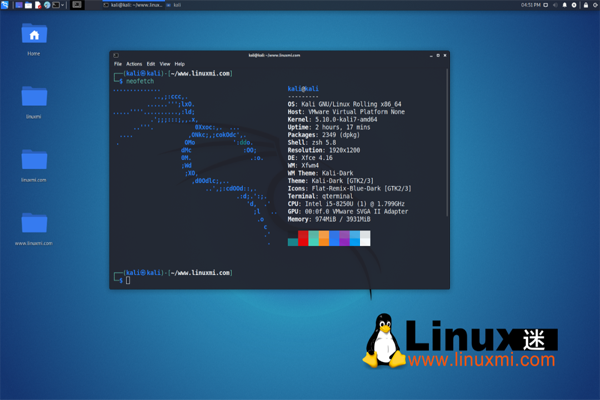Close the qterminal window

tap(445, 56)
